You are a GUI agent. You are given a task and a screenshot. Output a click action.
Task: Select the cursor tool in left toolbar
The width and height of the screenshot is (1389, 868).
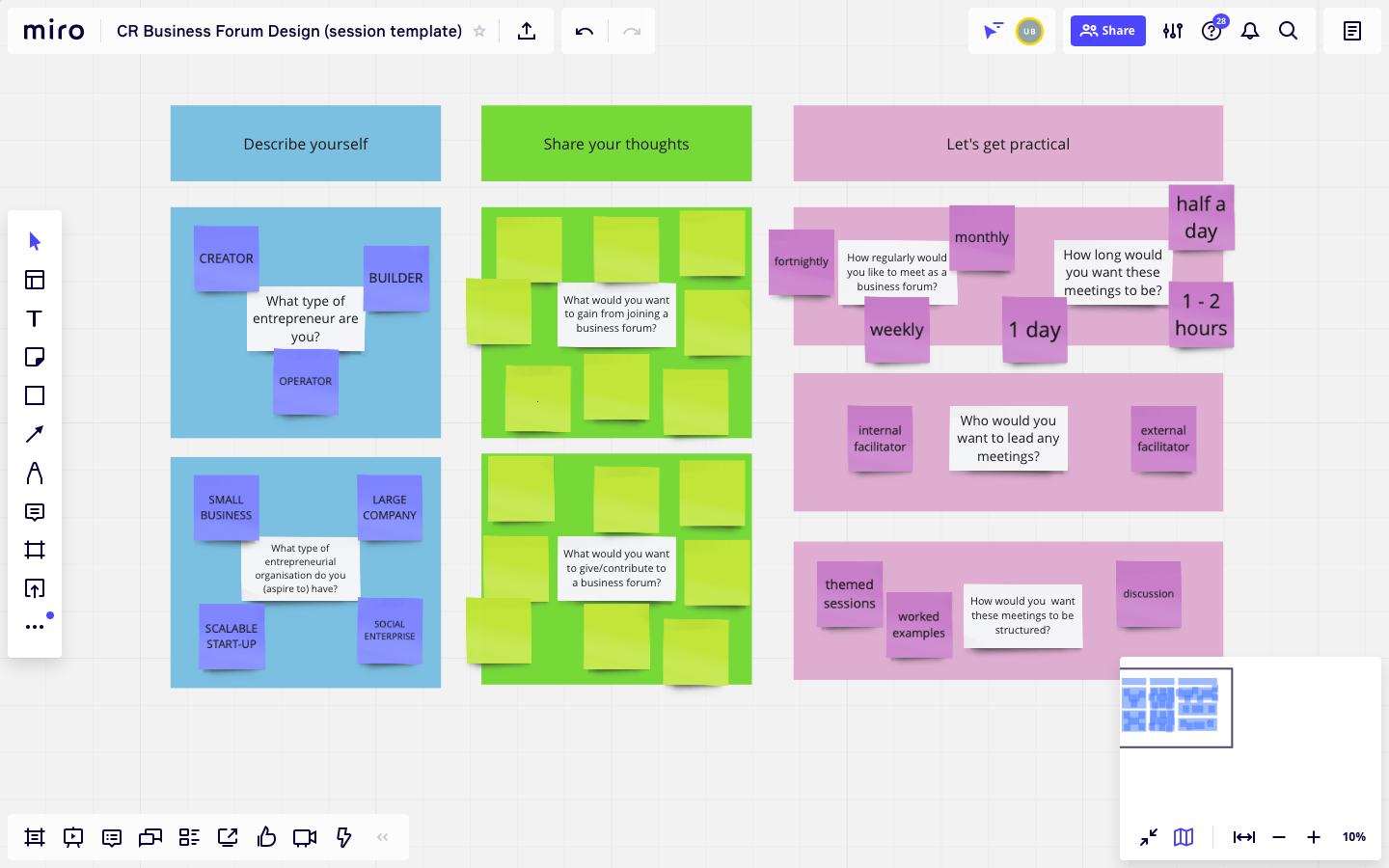[x=35, y=241]
